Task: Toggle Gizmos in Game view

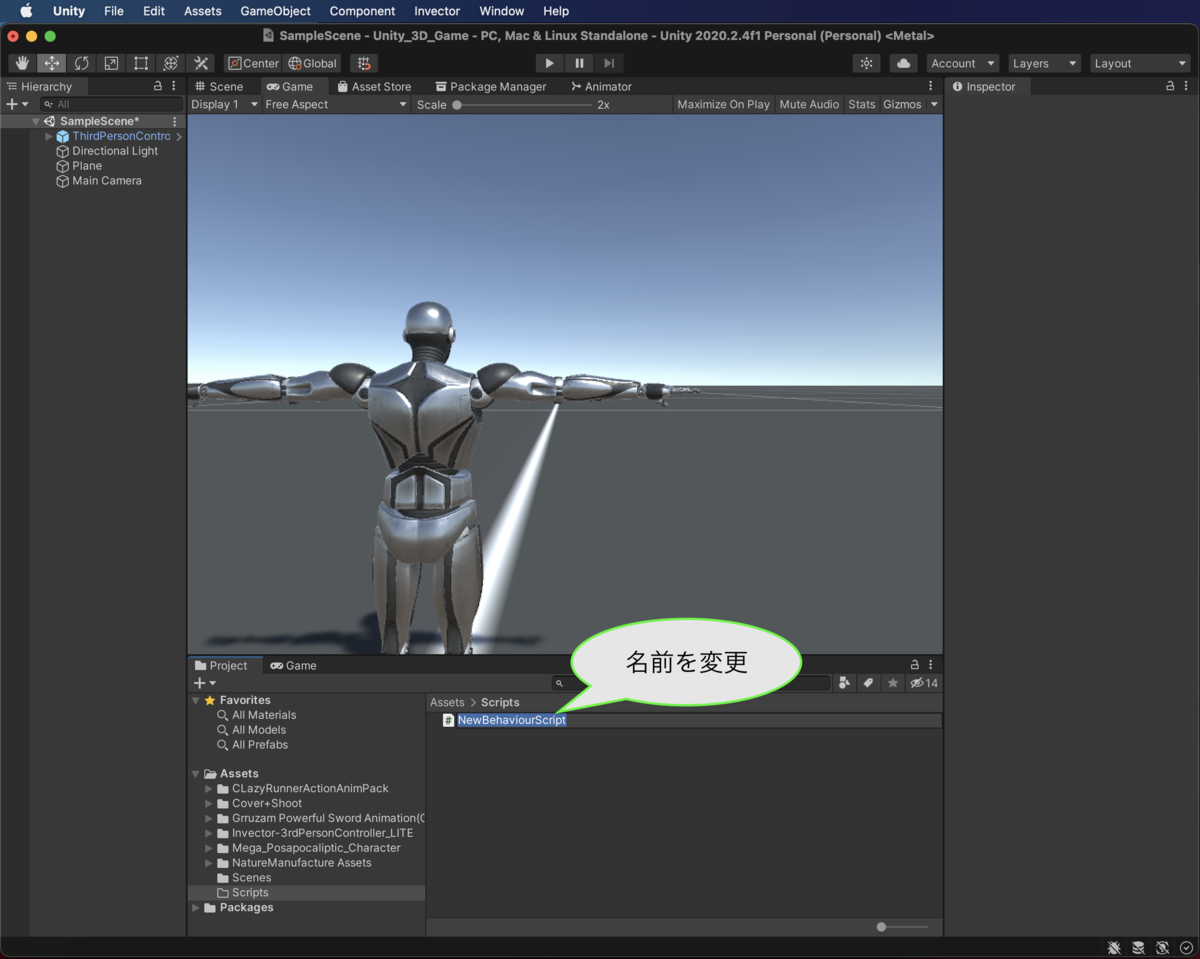Action: [902, 104]
